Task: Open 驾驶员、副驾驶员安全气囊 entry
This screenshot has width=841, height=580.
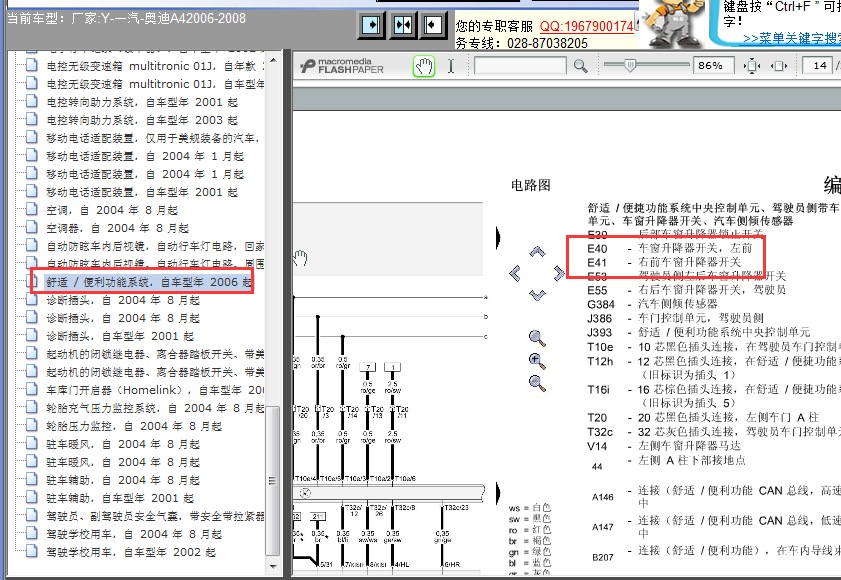Action: [155, 516]
